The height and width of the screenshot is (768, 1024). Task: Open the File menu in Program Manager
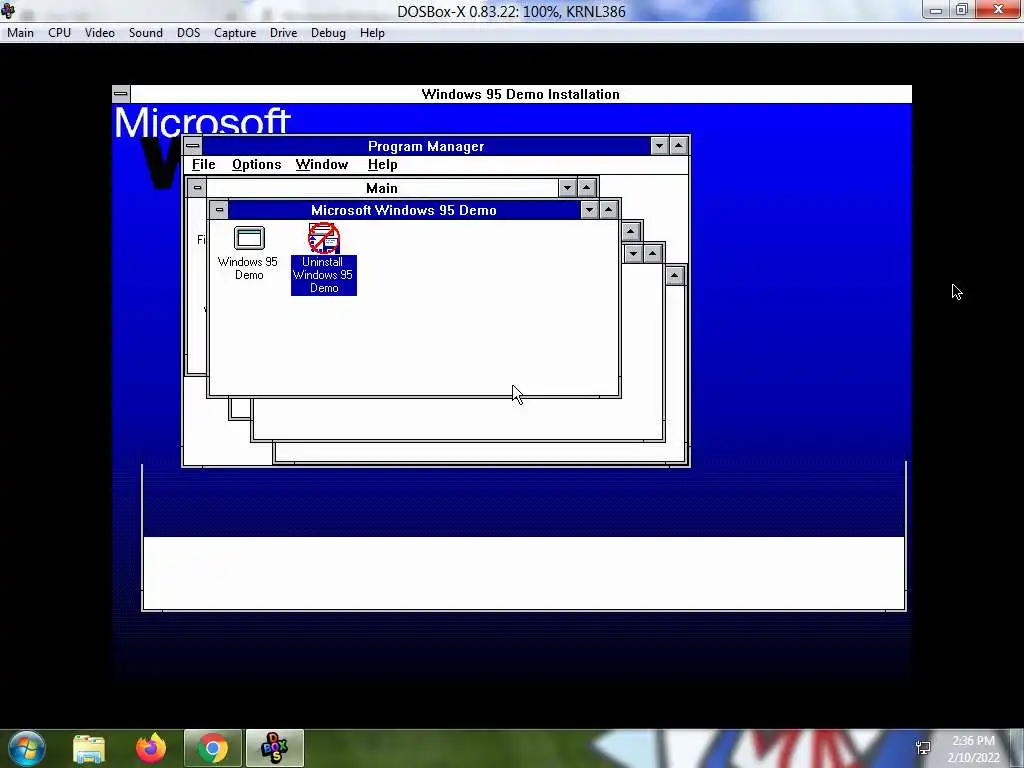204,165
